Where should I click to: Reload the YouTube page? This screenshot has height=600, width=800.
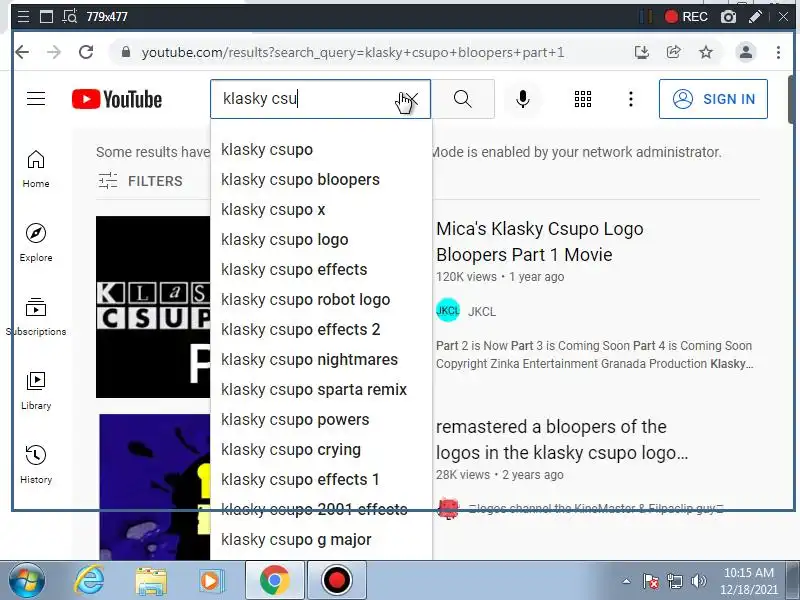coord(86,52)
